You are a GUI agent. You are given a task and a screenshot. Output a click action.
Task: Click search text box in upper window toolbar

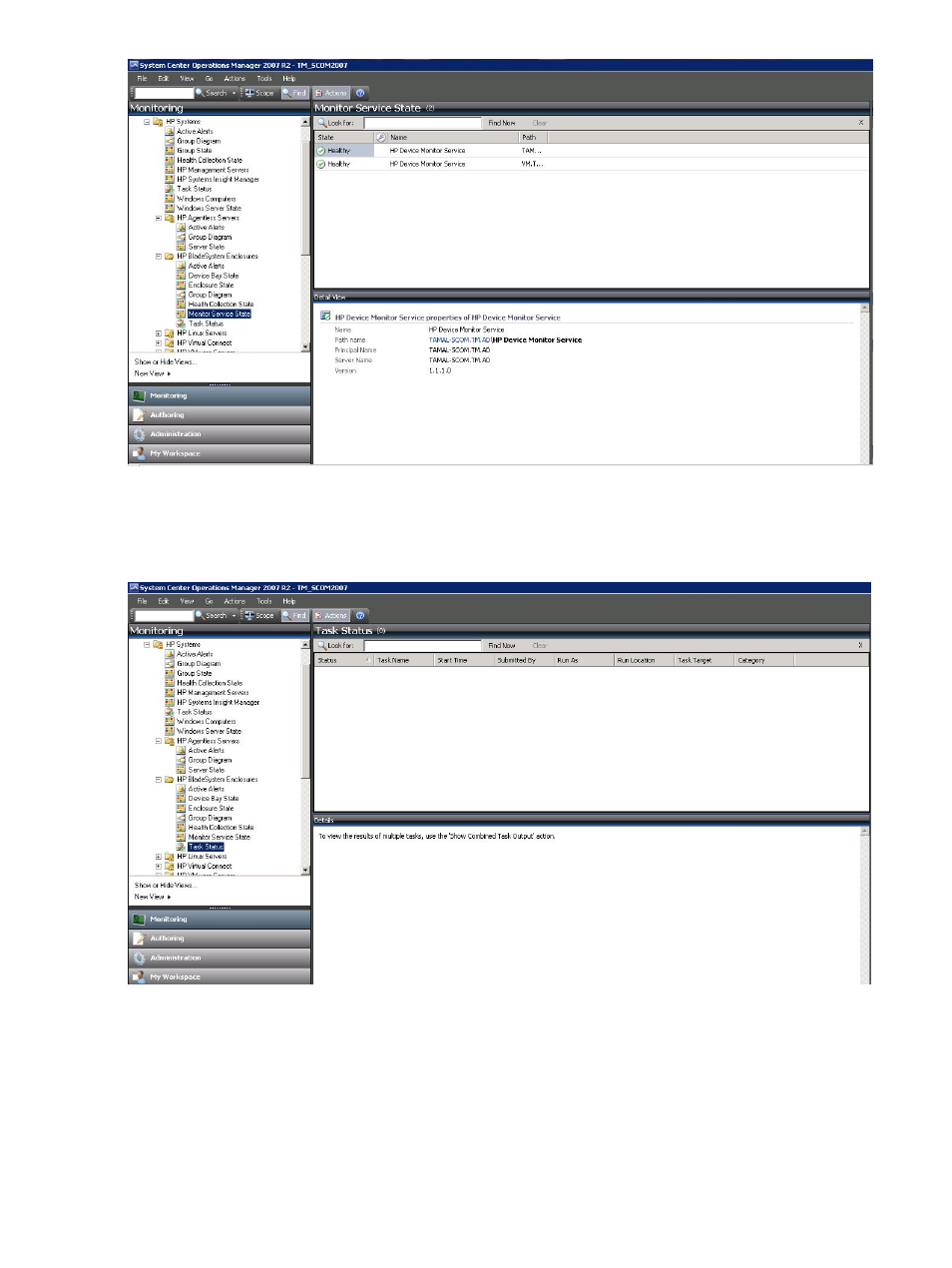pyautogui.click(x=164, y=93)
